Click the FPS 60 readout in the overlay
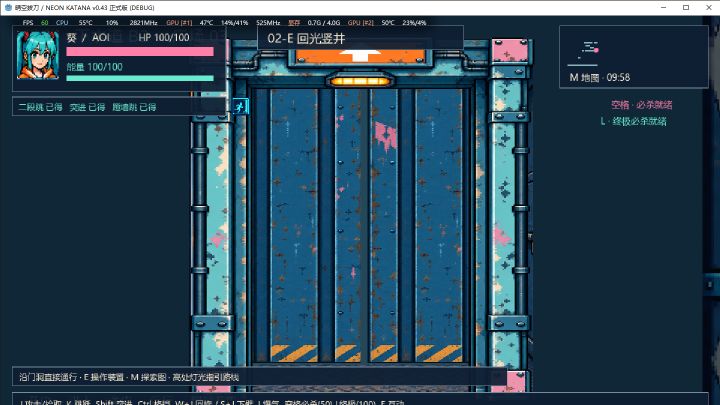This screenshot has width=720, height=405. coord(35,22)
